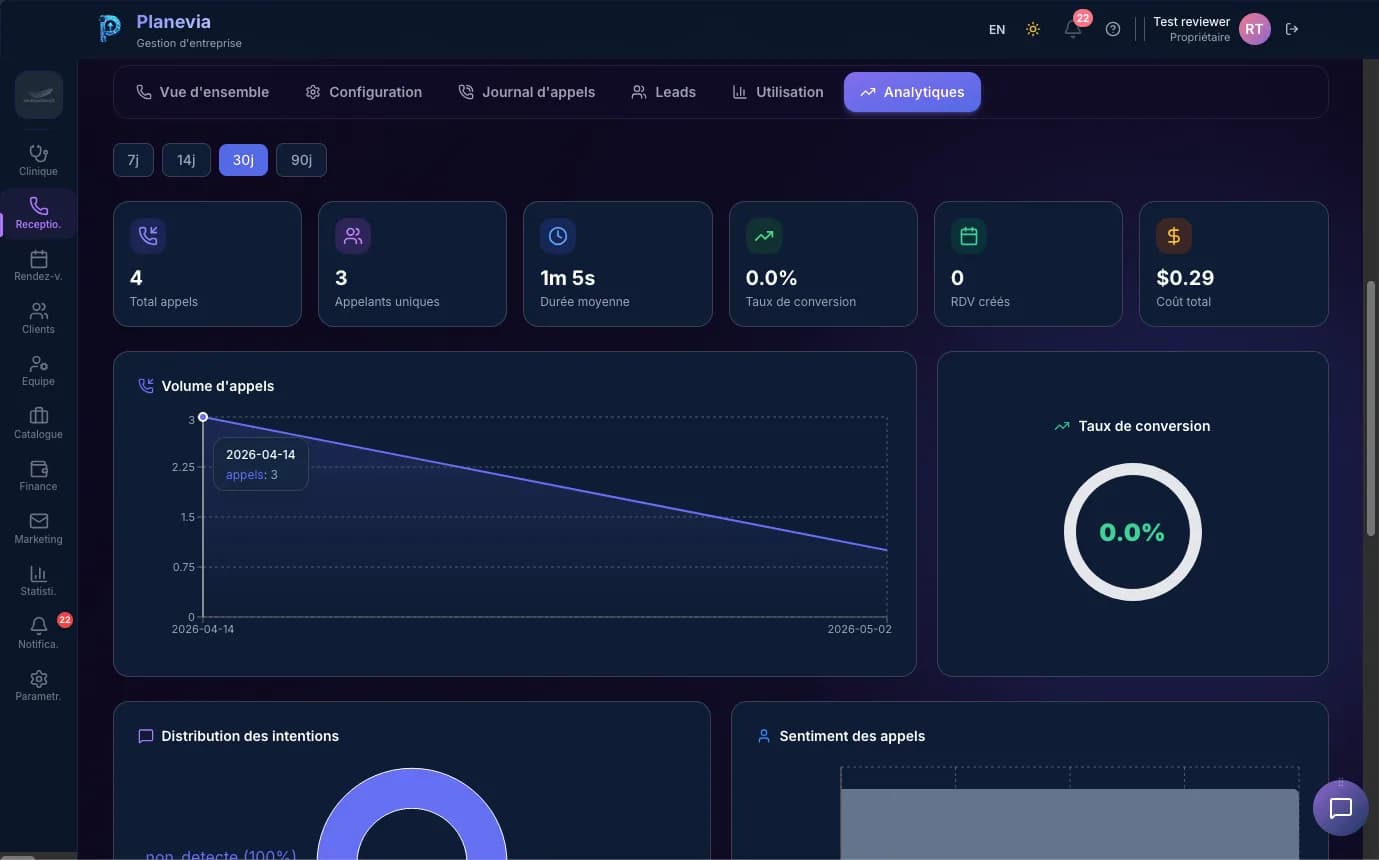
Task: Toggle the light/dark theme sun icon
Action: point(1033,29)
